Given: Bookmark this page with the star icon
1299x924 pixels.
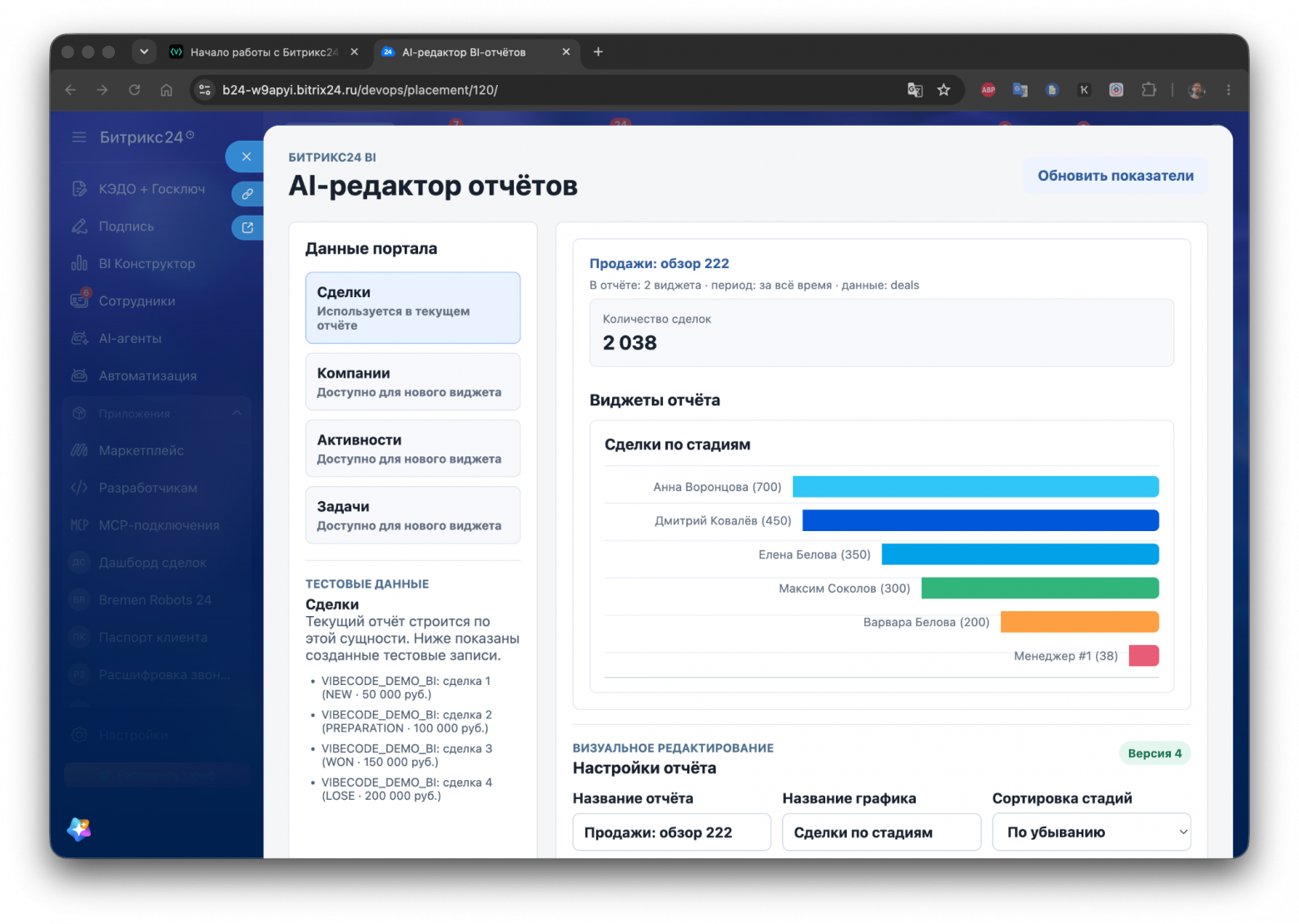Looking at the screenshot, I should point(943,90).
